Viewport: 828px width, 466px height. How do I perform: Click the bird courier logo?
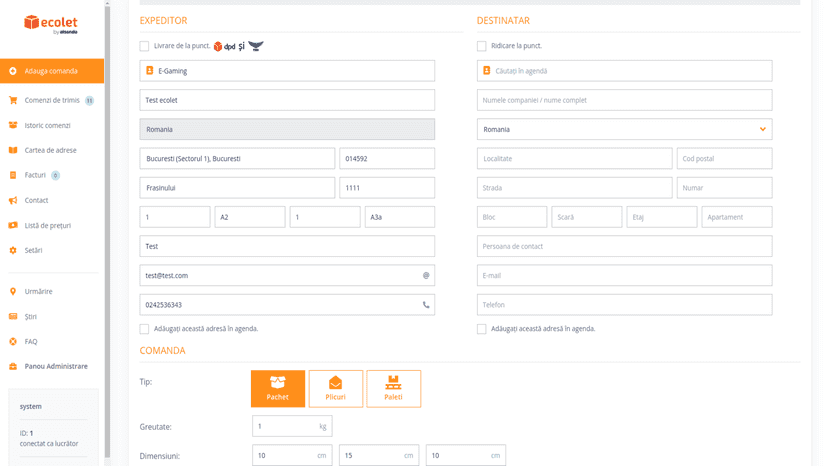256,46
